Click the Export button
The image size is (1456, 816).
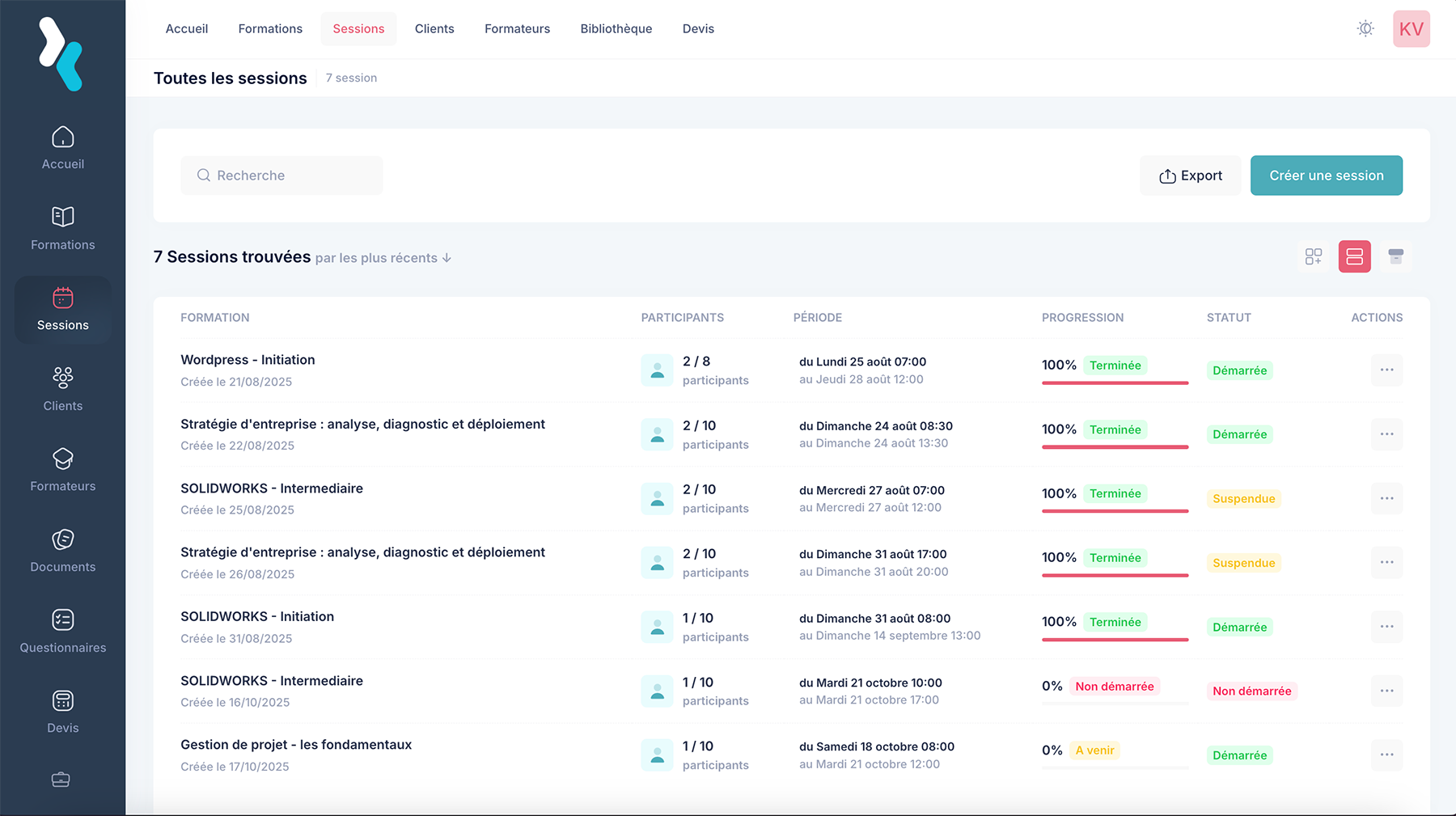(1190, 175)
